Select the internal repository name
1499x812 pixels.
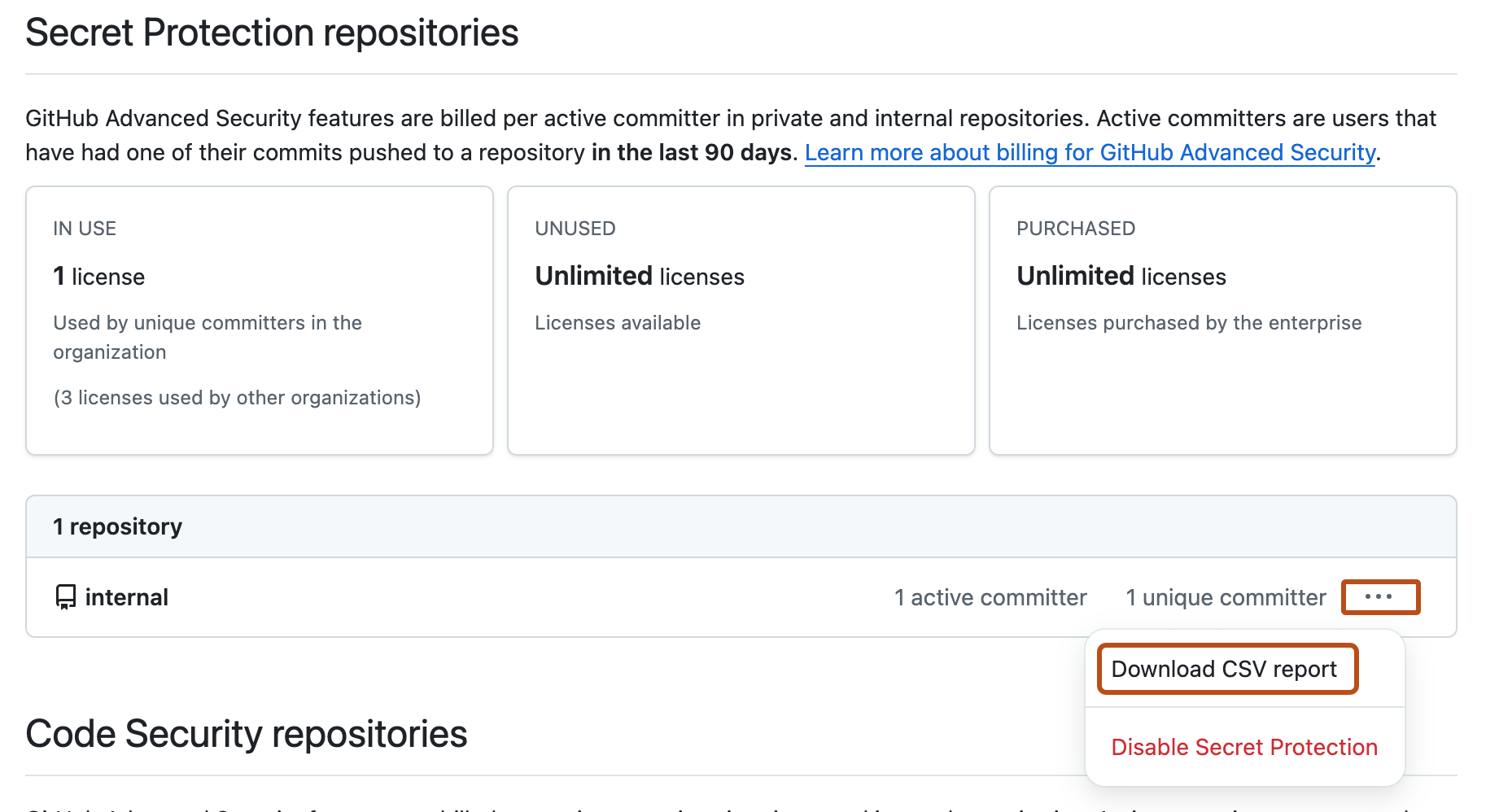(127, 596)
